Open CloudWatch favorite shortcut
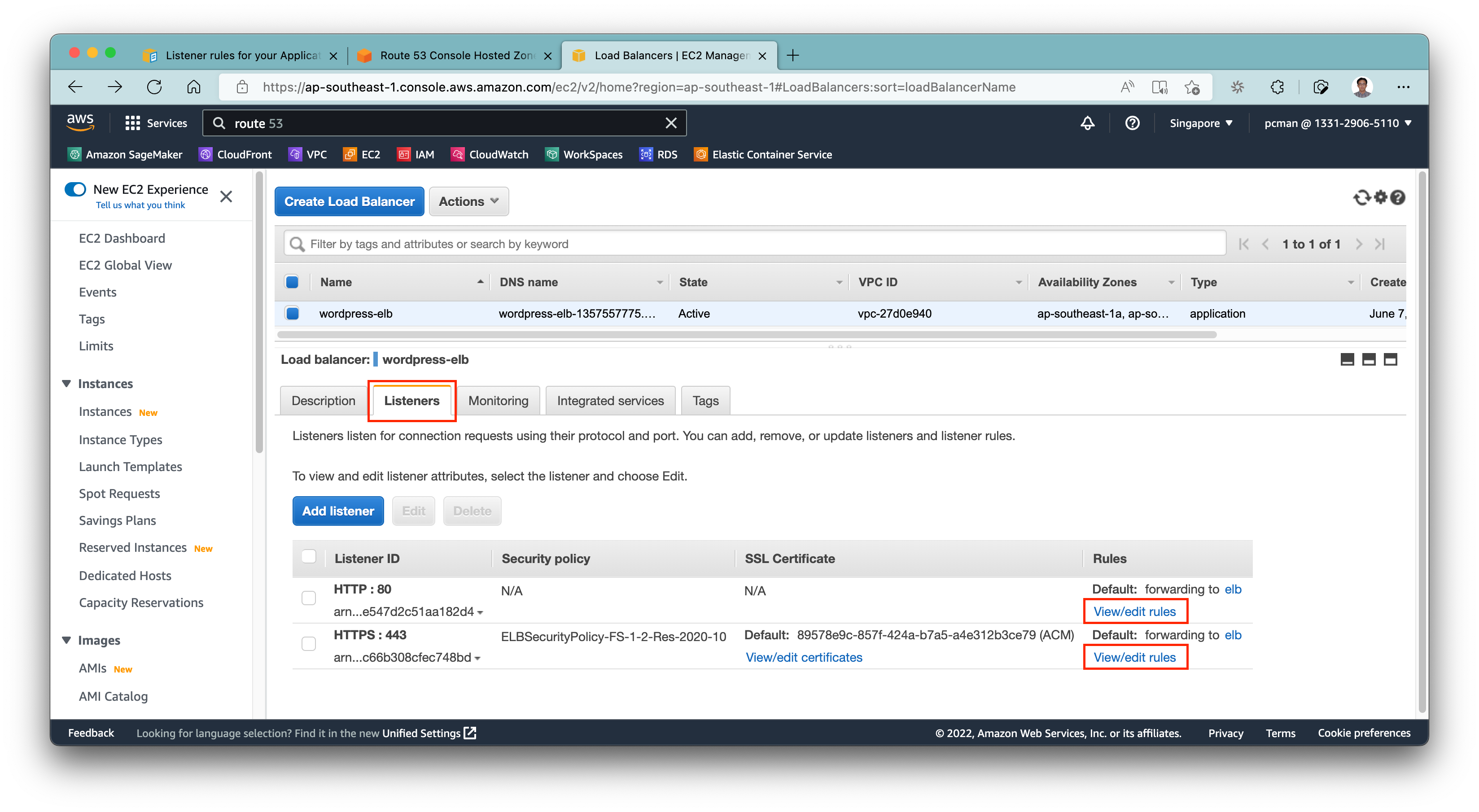This screenshot has width=1479, height=812. coord(489,154)
